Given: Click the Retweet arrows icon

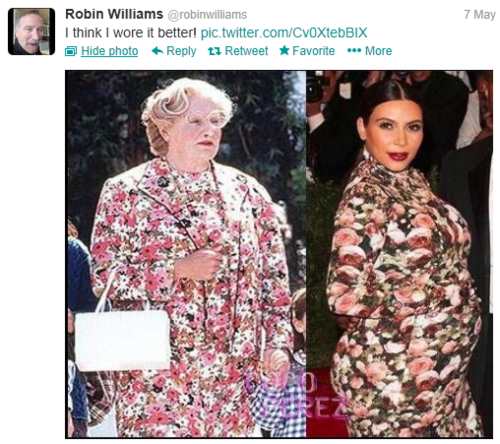Looking at the screenshot, I should pos(214,51).
